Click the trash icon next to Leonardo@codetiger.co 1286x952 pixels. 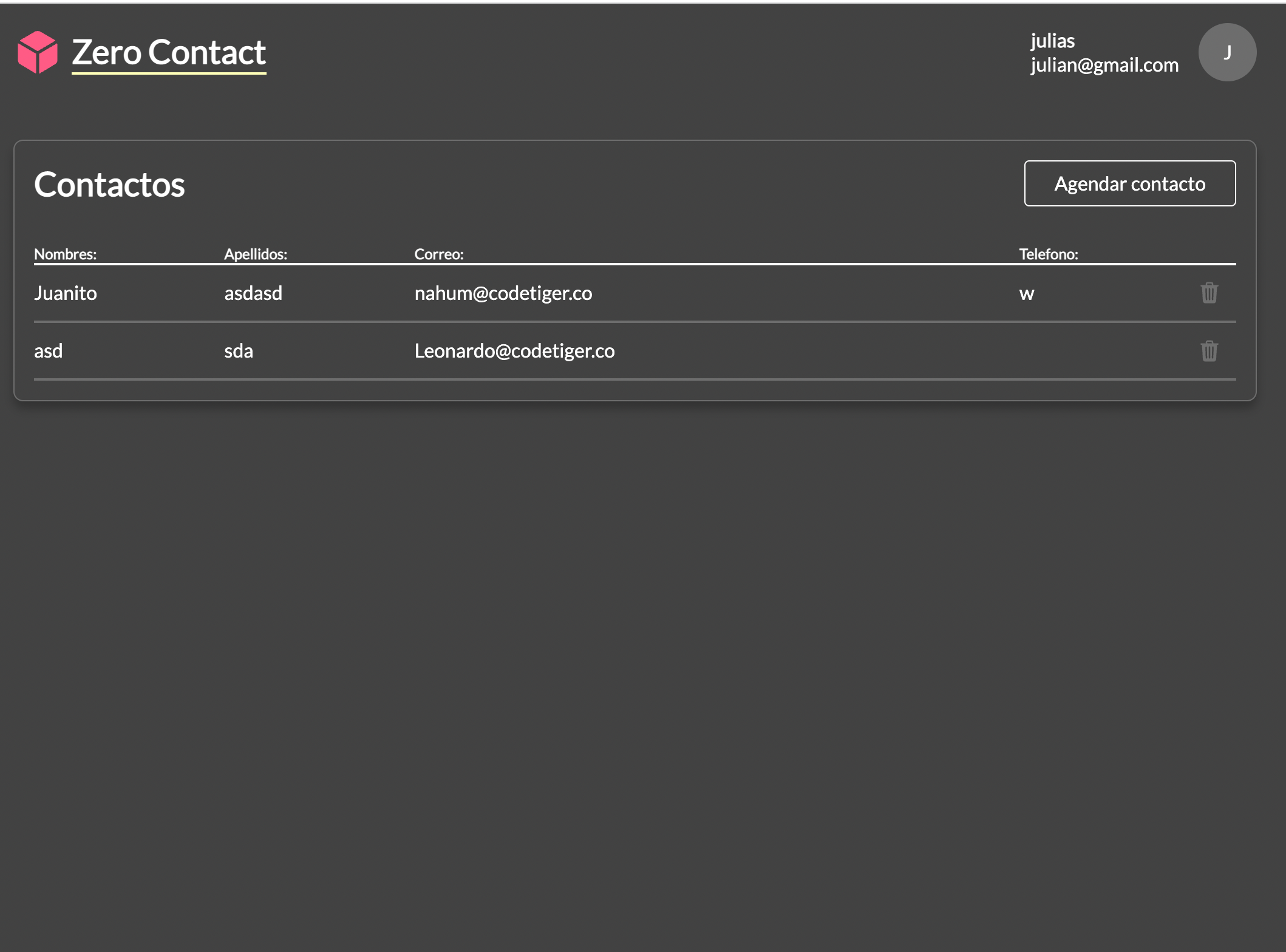[x=1208, y=351]
